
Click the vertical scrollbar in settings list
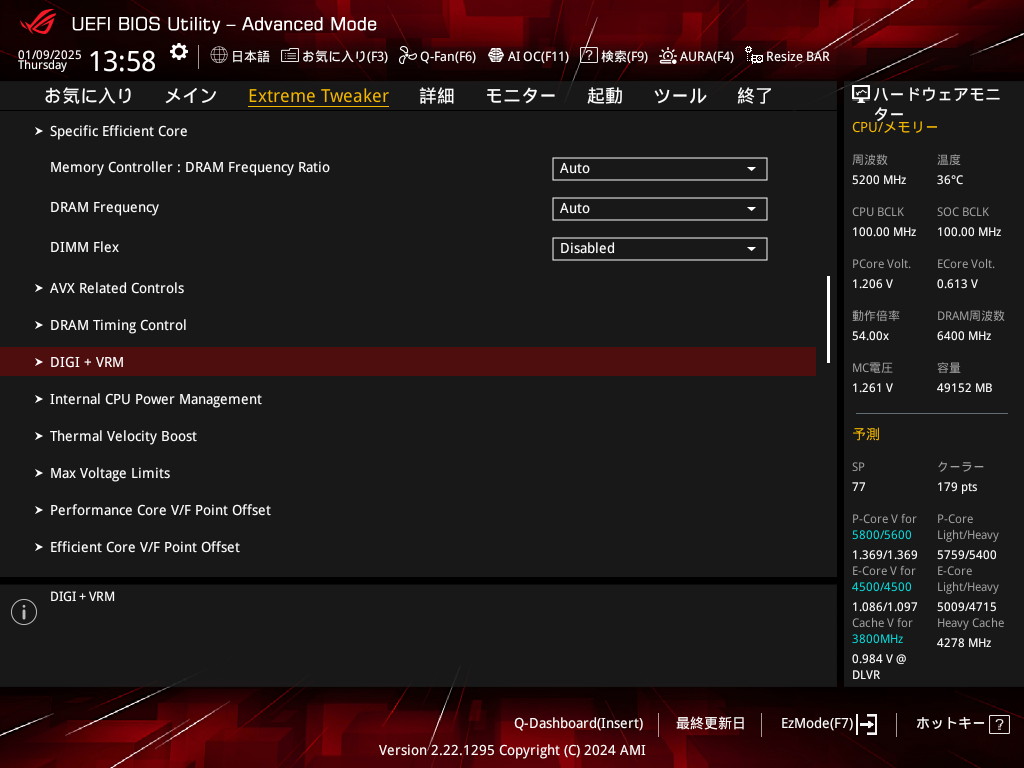click(828, 310)
